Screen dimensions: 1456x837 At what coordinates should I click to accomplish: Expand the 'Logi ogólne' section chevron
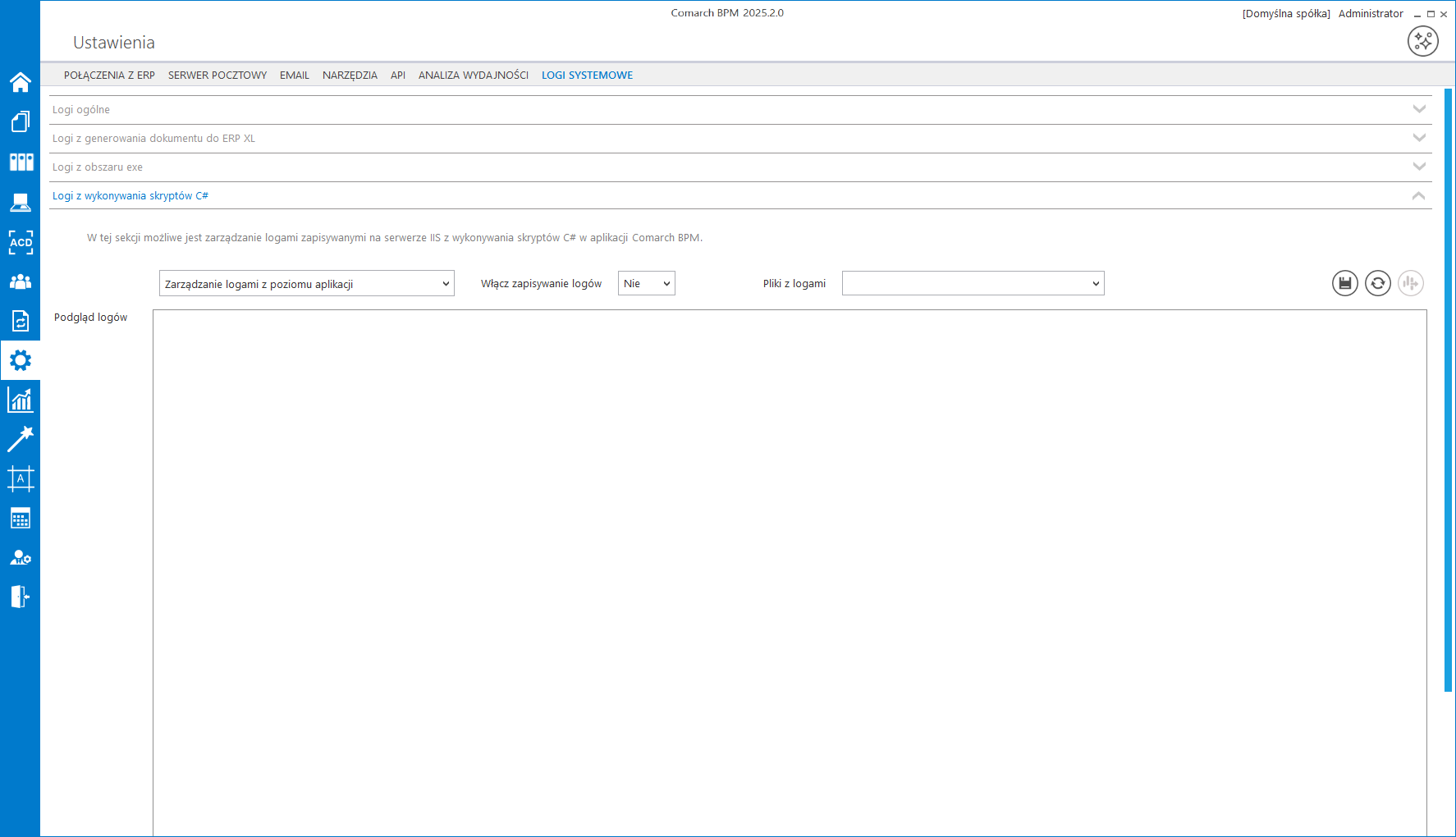click(x=1419, y=109)
